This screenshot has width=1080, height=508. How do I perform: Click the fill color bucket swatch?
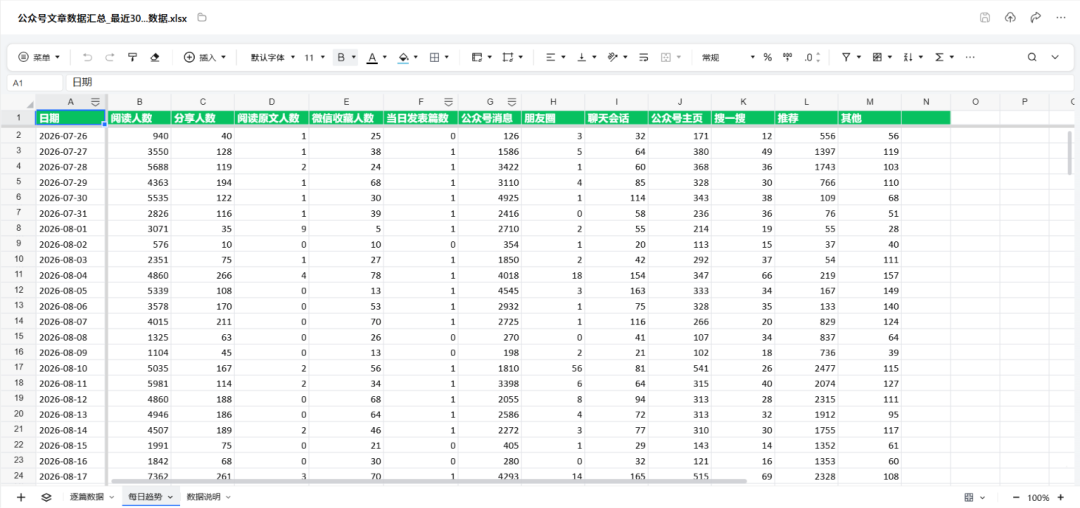pos(404,58)
